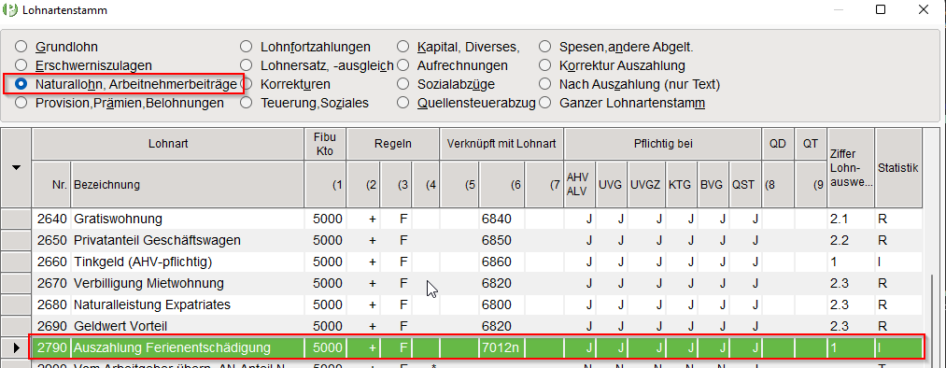Select the Tinkgeld (AHV-pflichtig) row
The height and width of the screenshot is (368, 946).
[462, 262]
